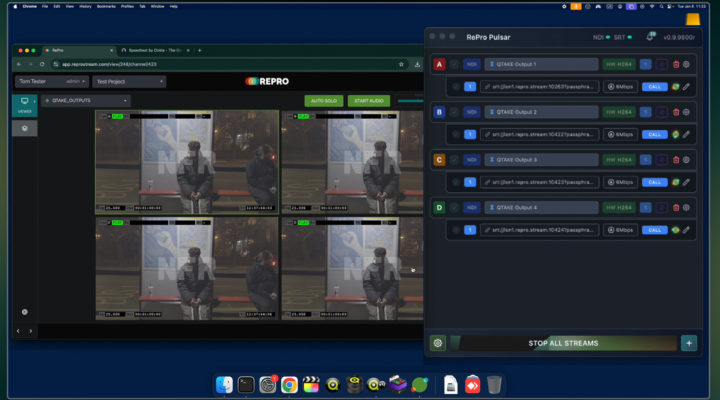Open the QTAKE Output 2 source dropdown
Image resolution: width=720 pixels, height=400 pixels.
tap(541, 113)
